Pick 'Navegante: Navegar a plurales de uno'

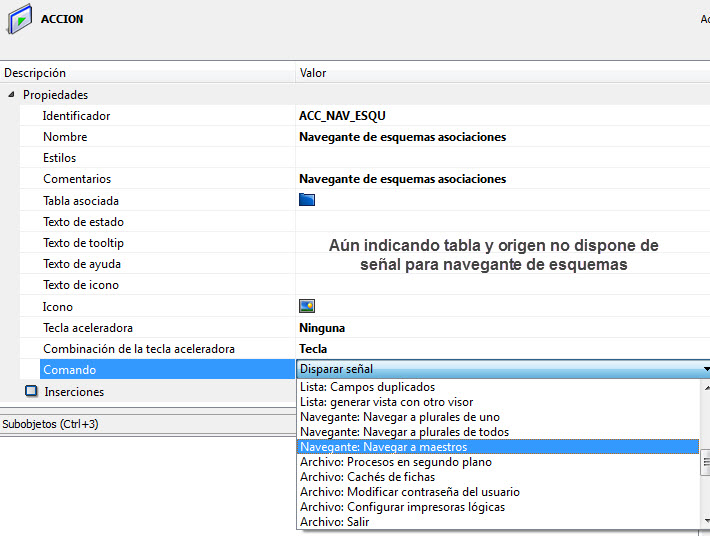400,417
